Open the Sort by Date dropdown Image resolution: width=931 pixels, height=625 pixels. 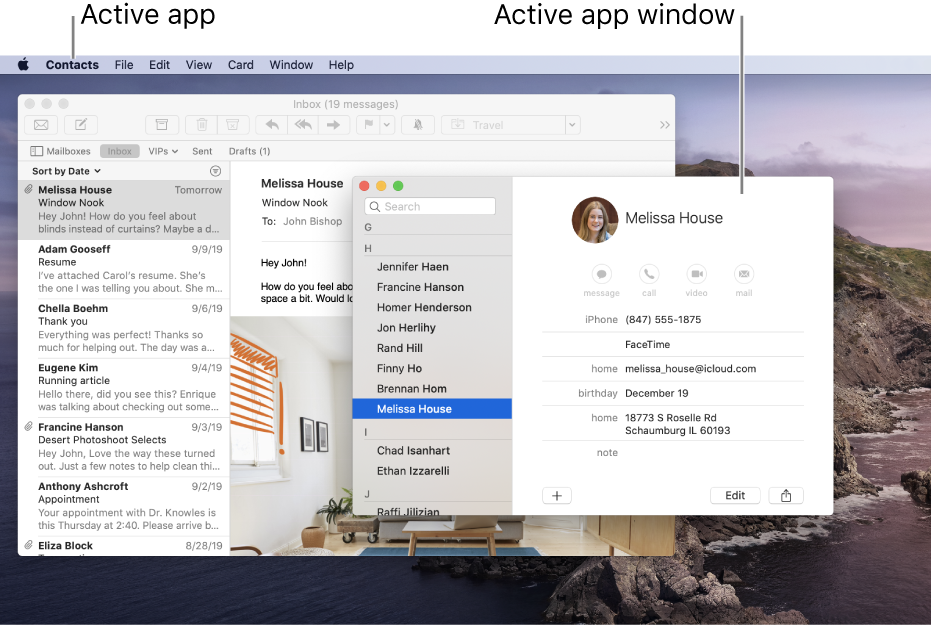point(66,171)
